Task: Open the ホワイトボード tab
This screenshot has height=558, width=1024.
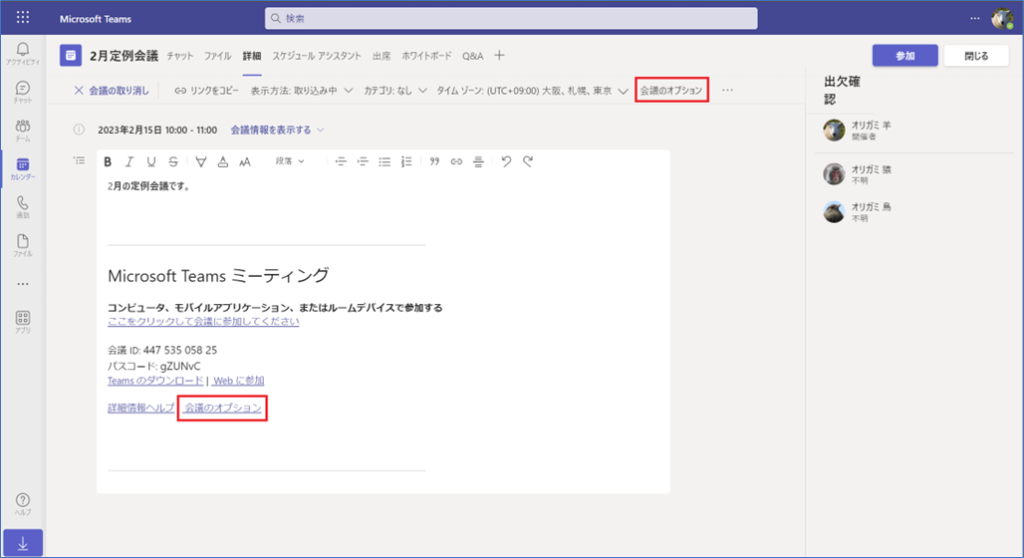Action: 427,56
